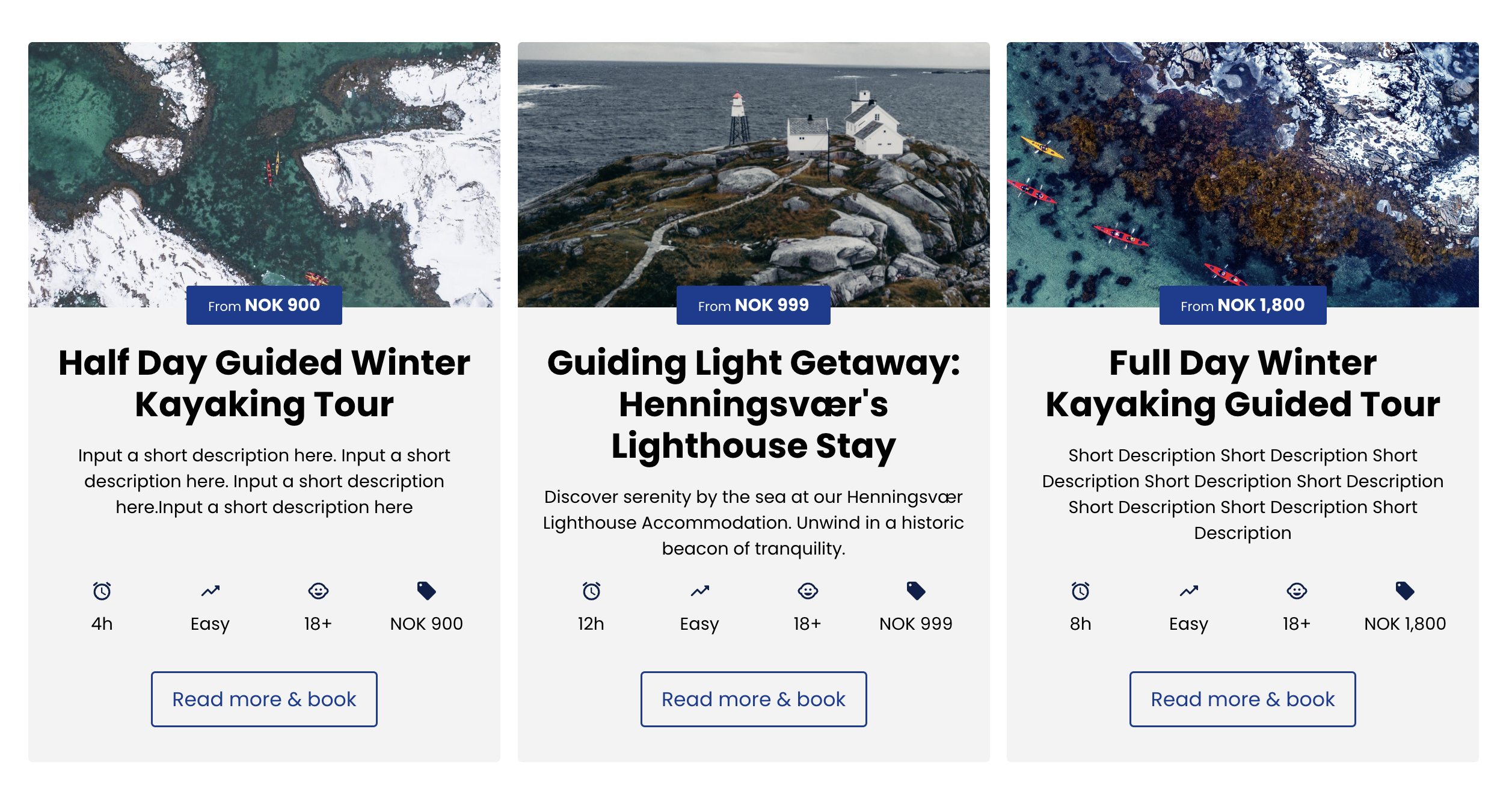Screen dimensions: 1512x800
Task: Click the Full Day Winter Kayaking Guided Tour title
Action: coord(1243,383)
